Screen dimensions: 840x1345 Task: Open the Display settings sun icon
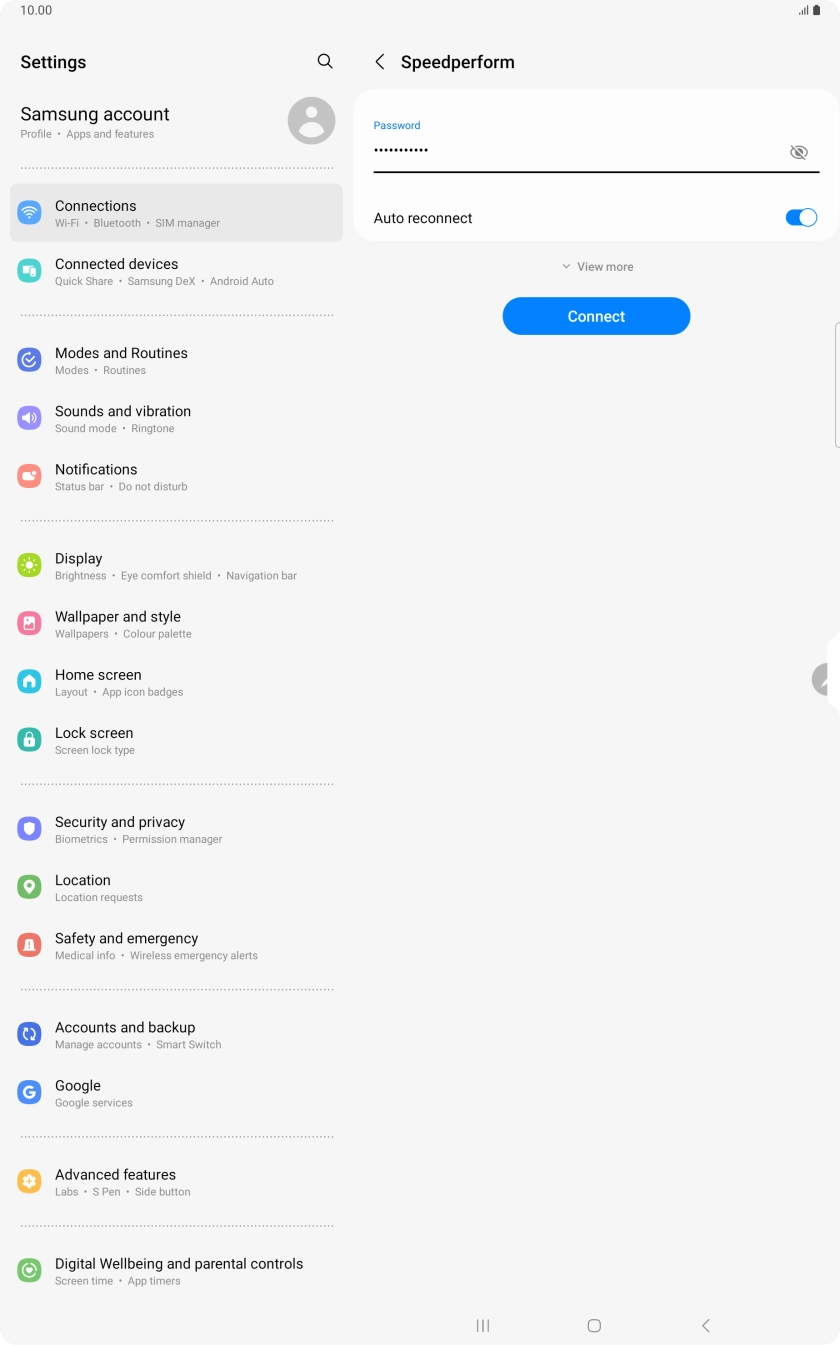(x=30, y=565)
